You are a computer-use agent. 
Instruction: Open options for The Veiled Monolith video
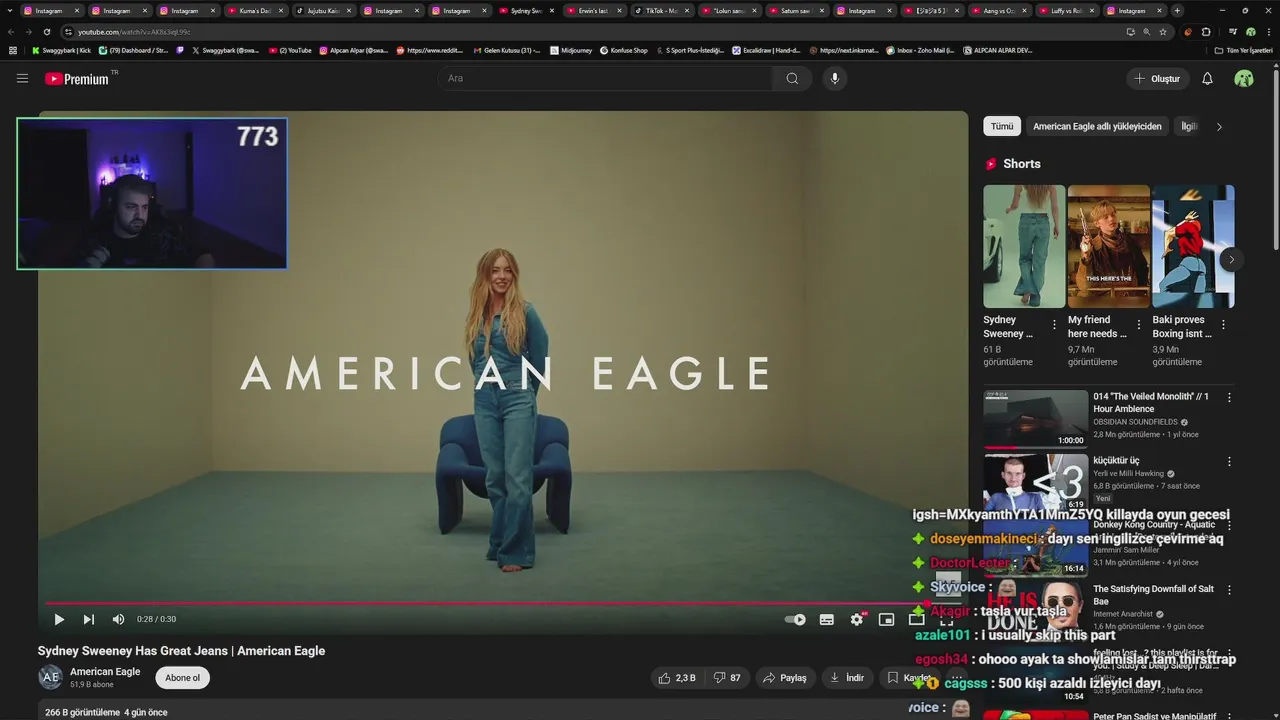1229,397
